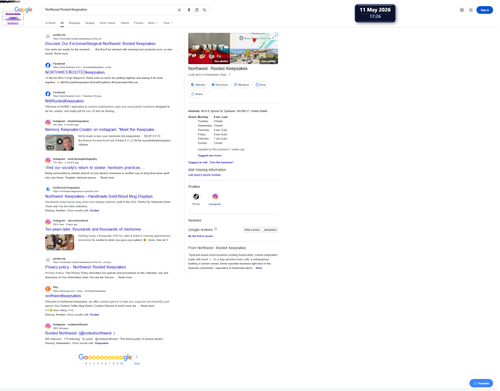This screenshot has height=391, width=500.
Task: Start voice search with the microphone icon
Action: click(x=189, y=10)
